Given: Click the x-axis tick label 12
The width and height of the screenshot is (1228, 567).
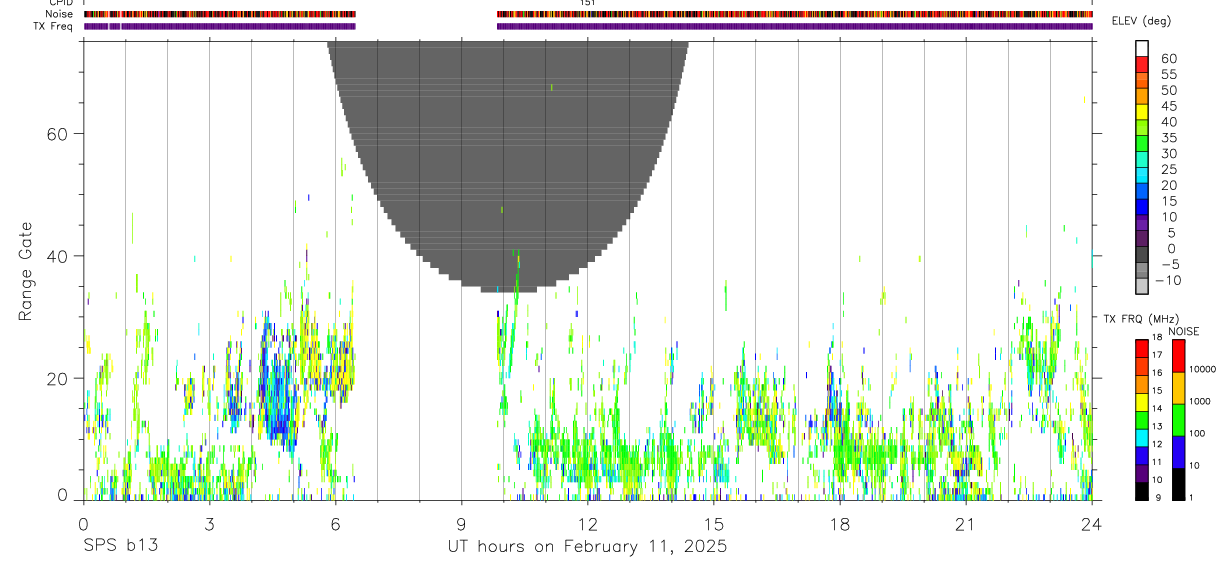Looking at the screenshot, I should pos(587,525).
